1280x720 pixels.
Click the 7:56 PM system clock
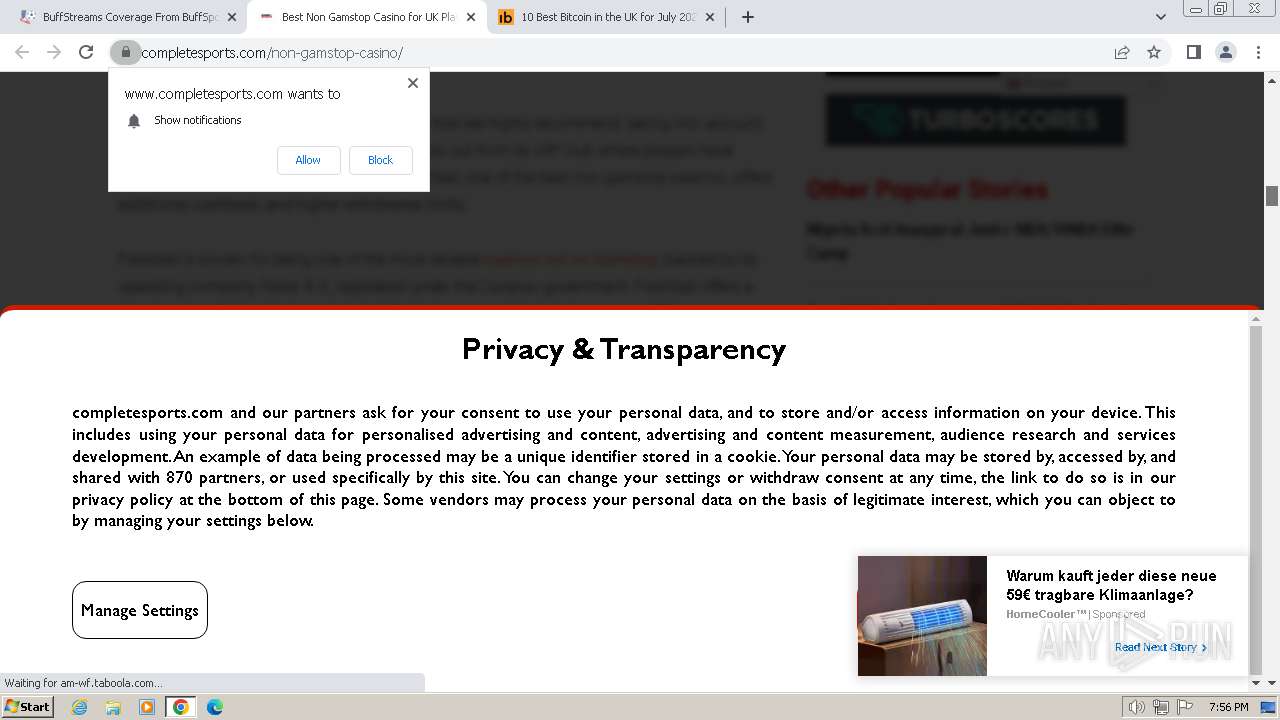coord(1229,707)
